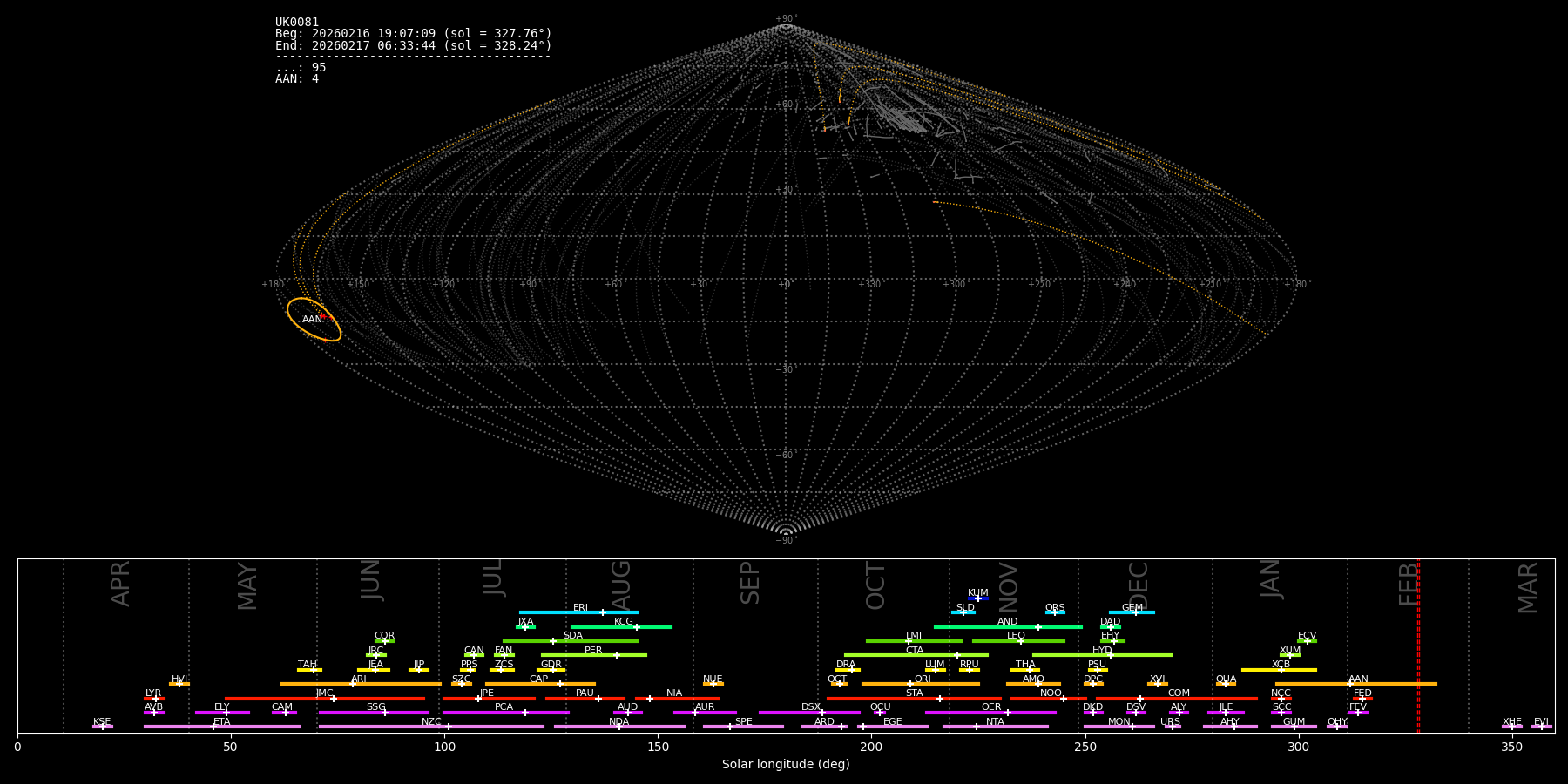The width and height of the screenshot is (1568, 784).
Task: Select the QUA shower label
Action: pos(1227,679)
